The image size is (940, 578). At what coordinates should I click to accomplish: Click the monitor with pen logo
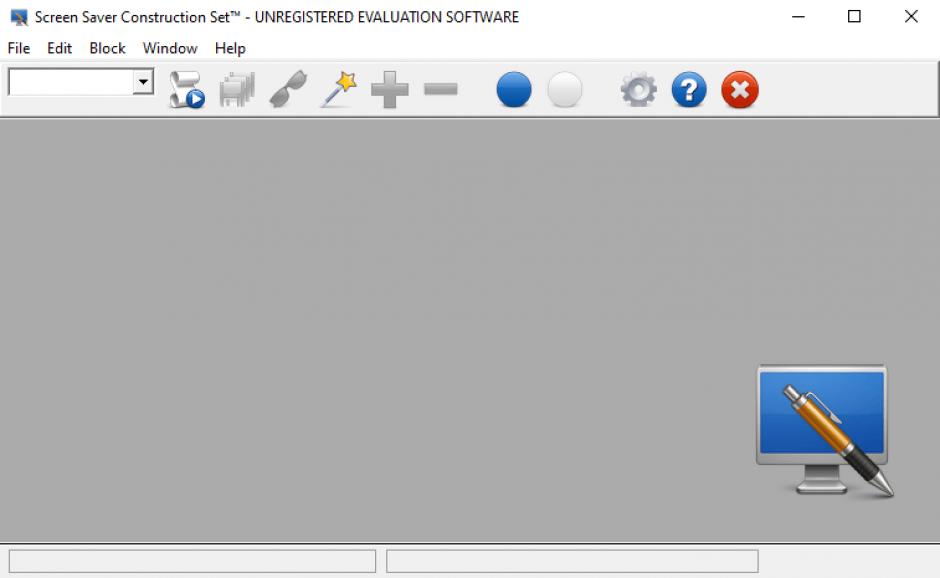pyautogui.click(x=824, y=431)
